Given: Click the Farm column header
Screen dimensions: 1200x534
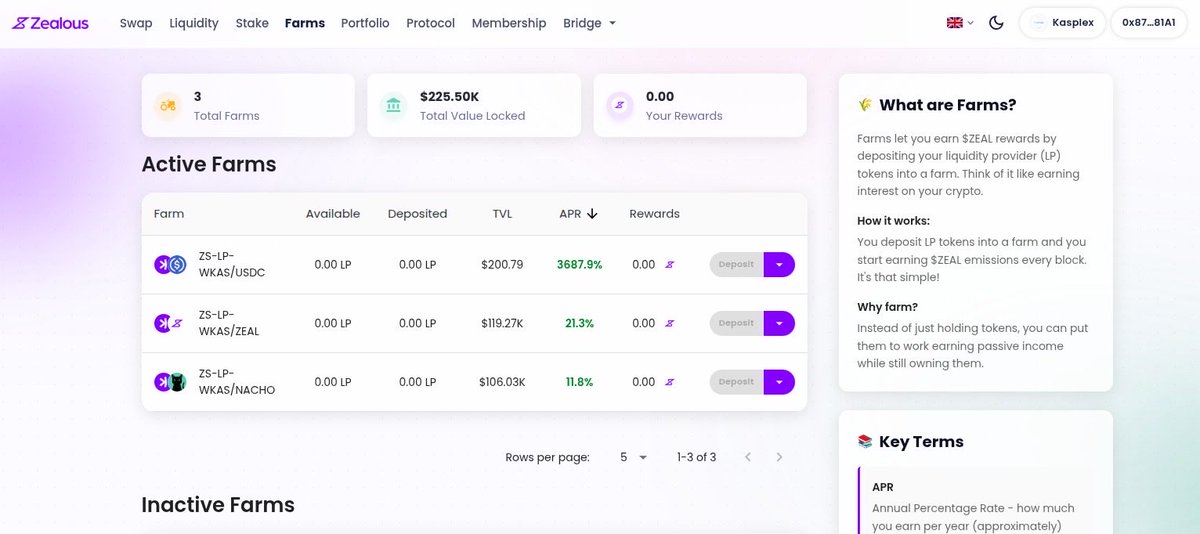Looking at the screenshot, I should point(169,213).
